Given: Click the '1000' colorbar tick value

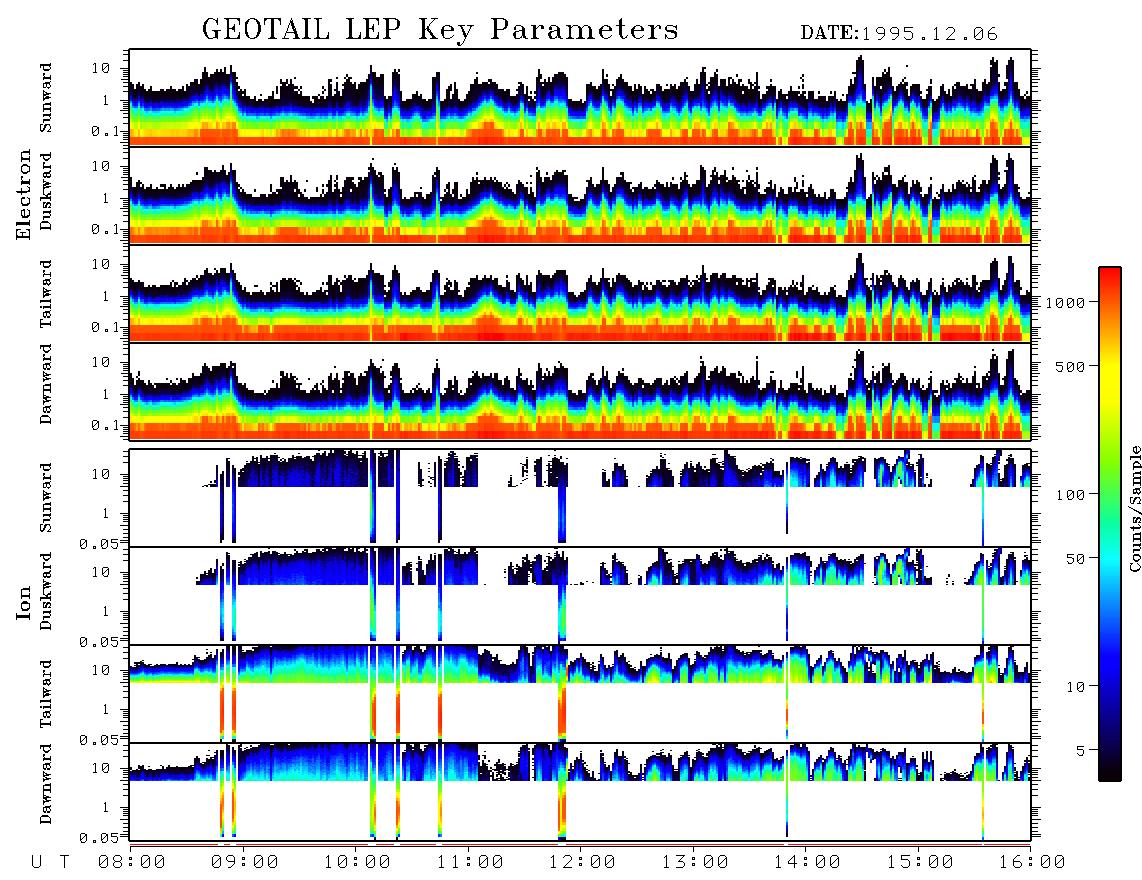Looking at the screenshot, I should pos(1065,303).
